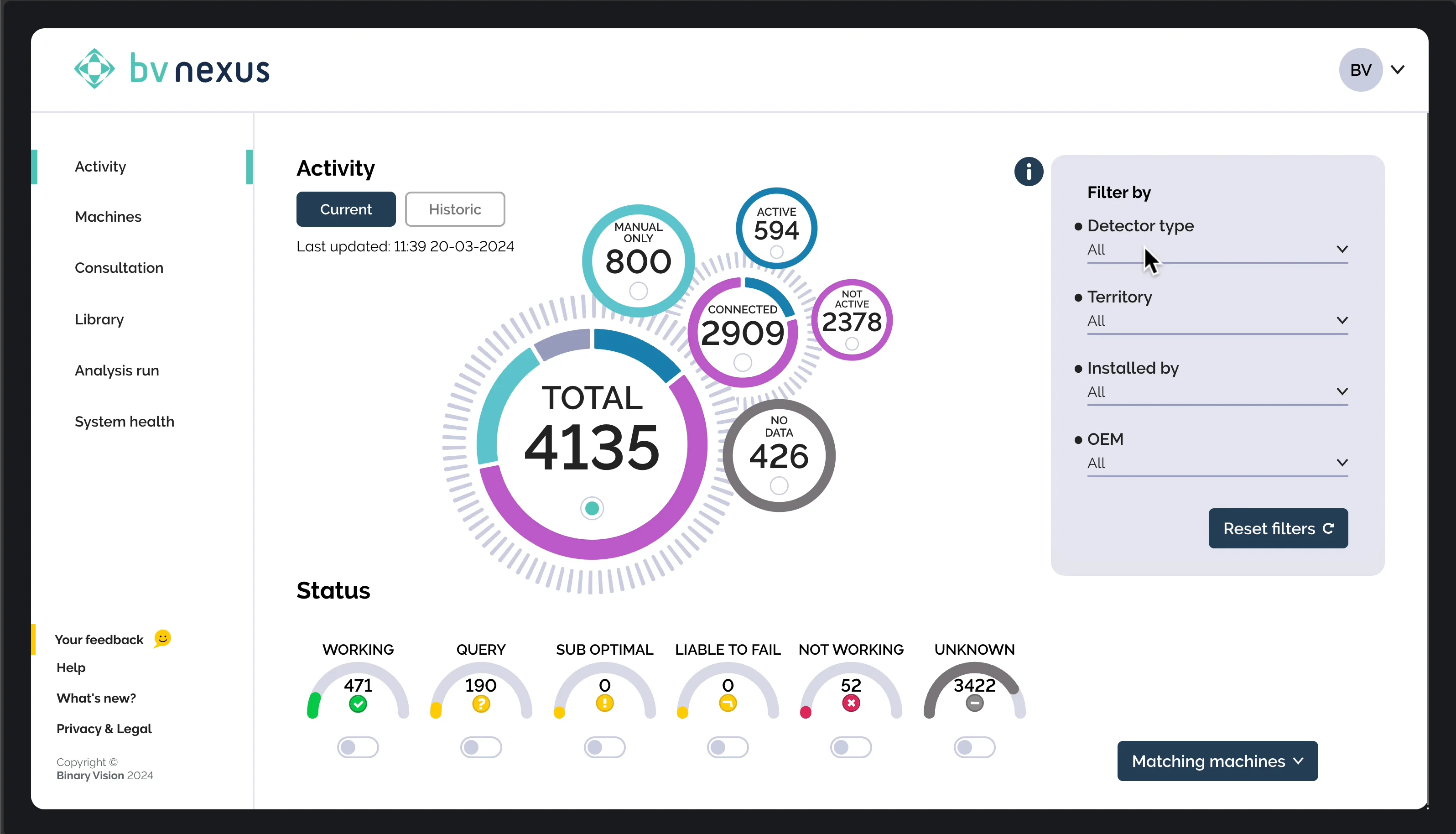
Task: Toggle the NOT WORKING status switch
Action: [851, 747]
